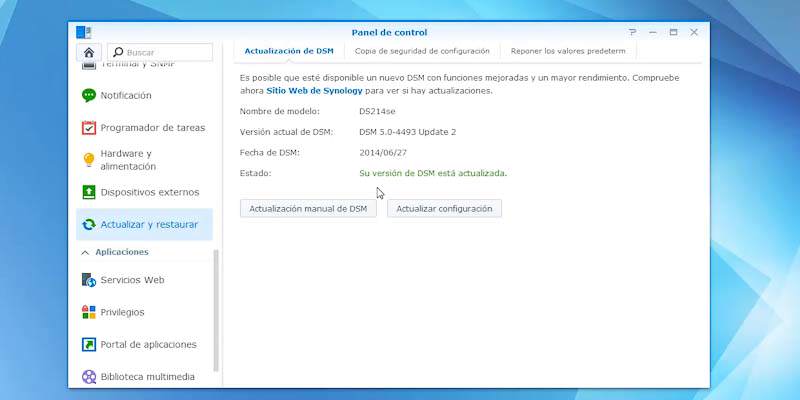This screenshot has height=400, width=800.
Task: Click the sidebar vertical scrollbar
Action: [x=216, y=310]
